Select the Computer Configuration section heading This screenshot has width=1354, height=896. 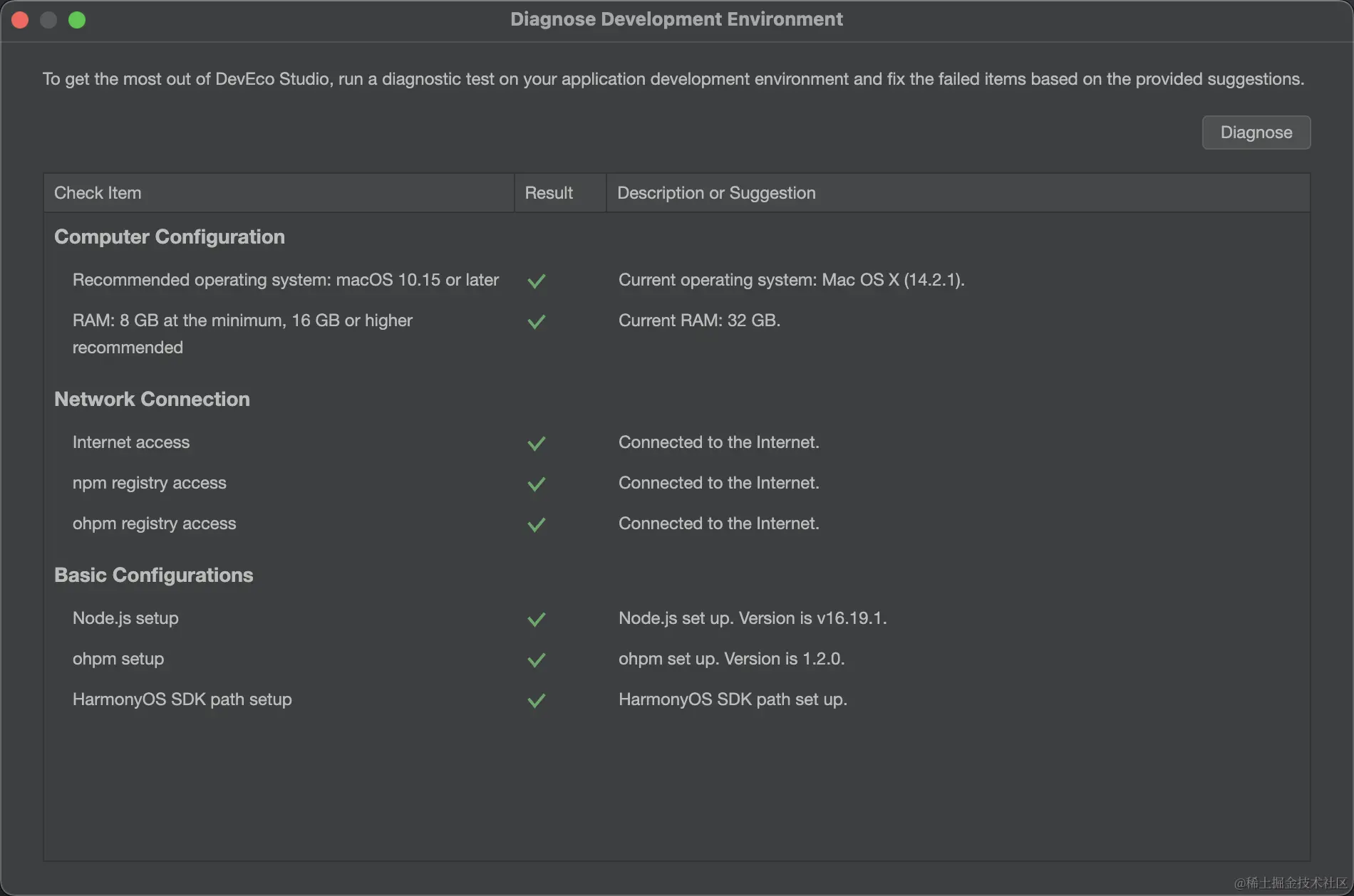pos(170,236)
